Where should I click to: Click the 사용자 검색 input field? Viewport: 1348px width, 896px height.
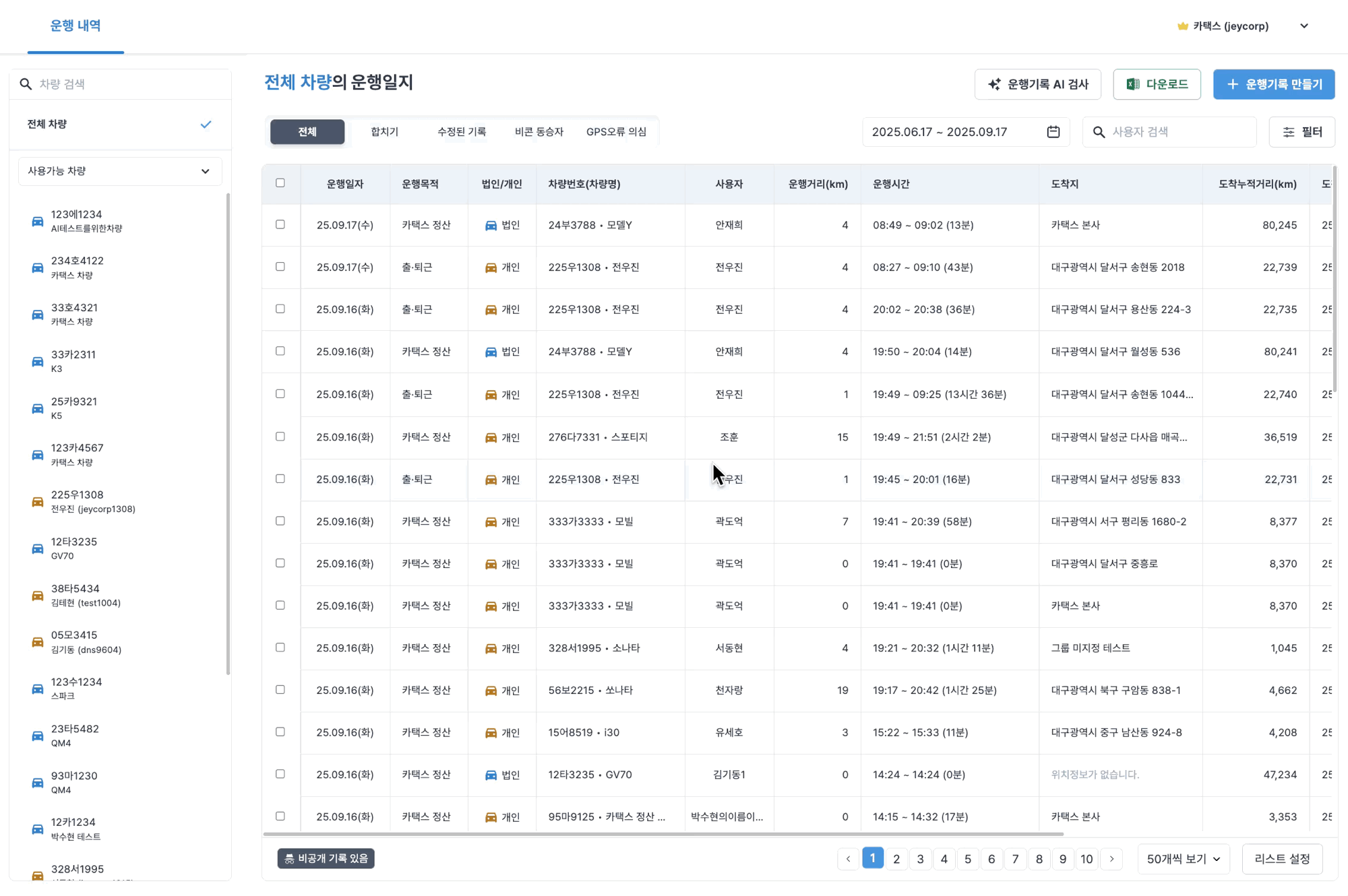click(x=1179, y=132)
